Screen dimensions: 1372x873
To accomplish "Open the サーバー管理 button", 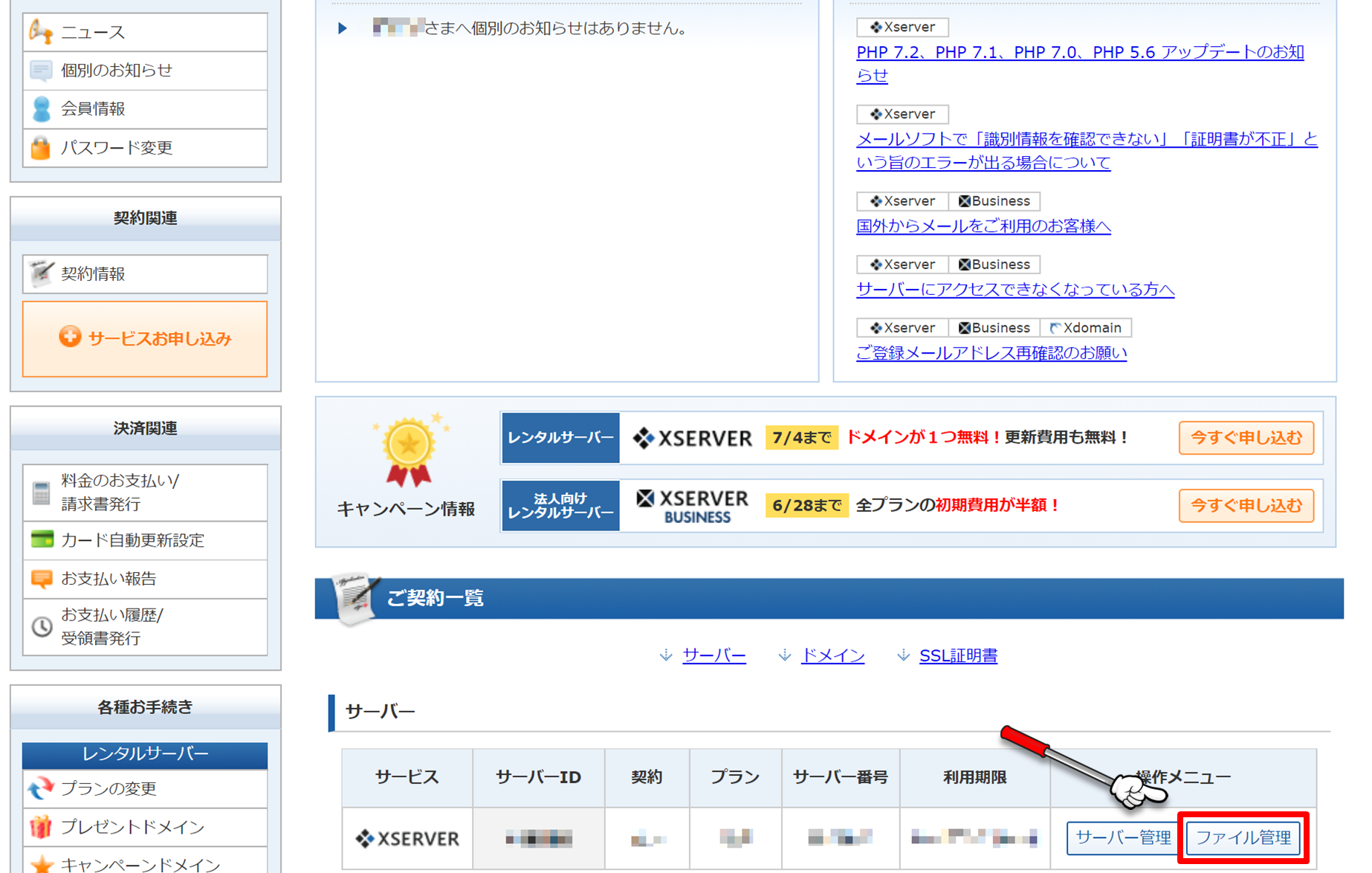I will pyautogui.click(x=1123, y=837).
